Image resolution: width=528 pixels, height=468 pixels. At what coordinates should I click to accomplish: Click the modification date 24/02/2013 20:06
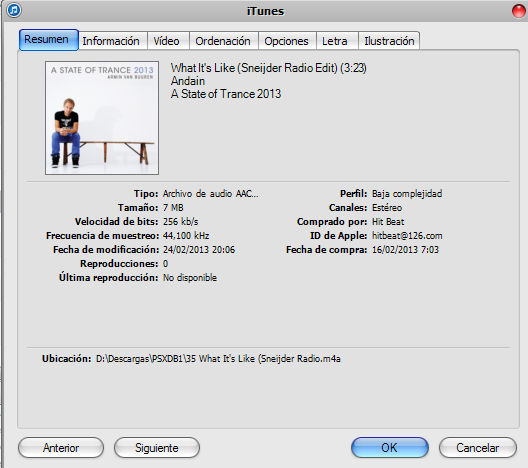point(199,249)
